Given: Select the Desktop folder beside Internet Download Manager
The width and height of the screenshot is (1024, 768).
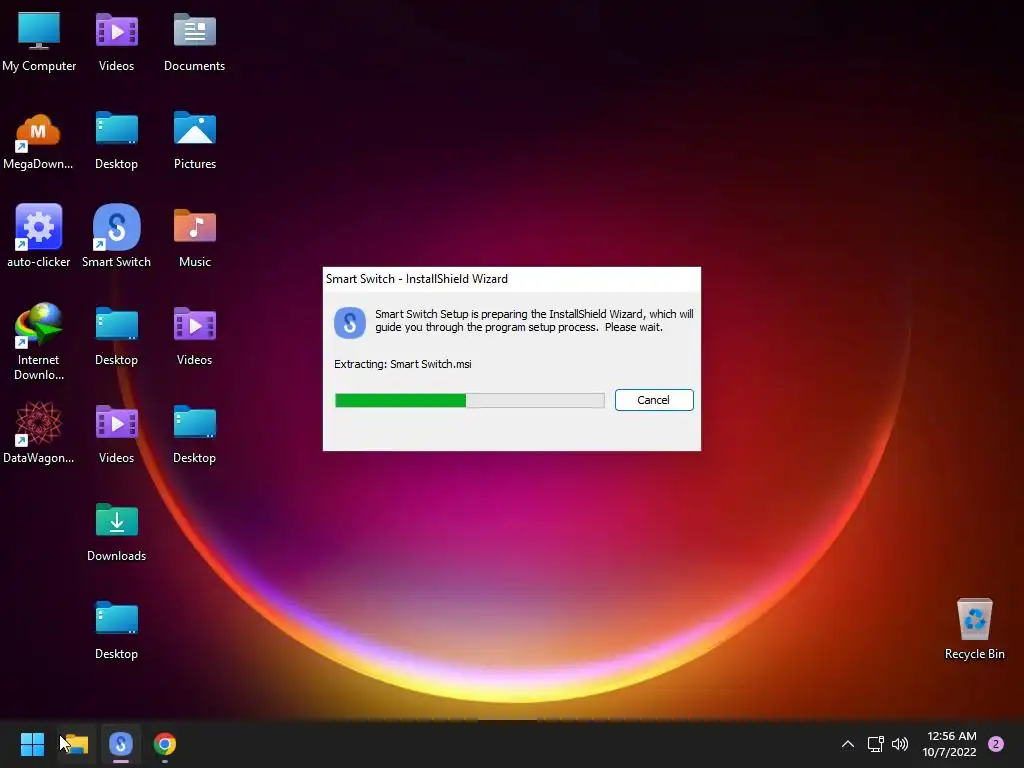Looking at the screenshot, I should coord(116,336).
